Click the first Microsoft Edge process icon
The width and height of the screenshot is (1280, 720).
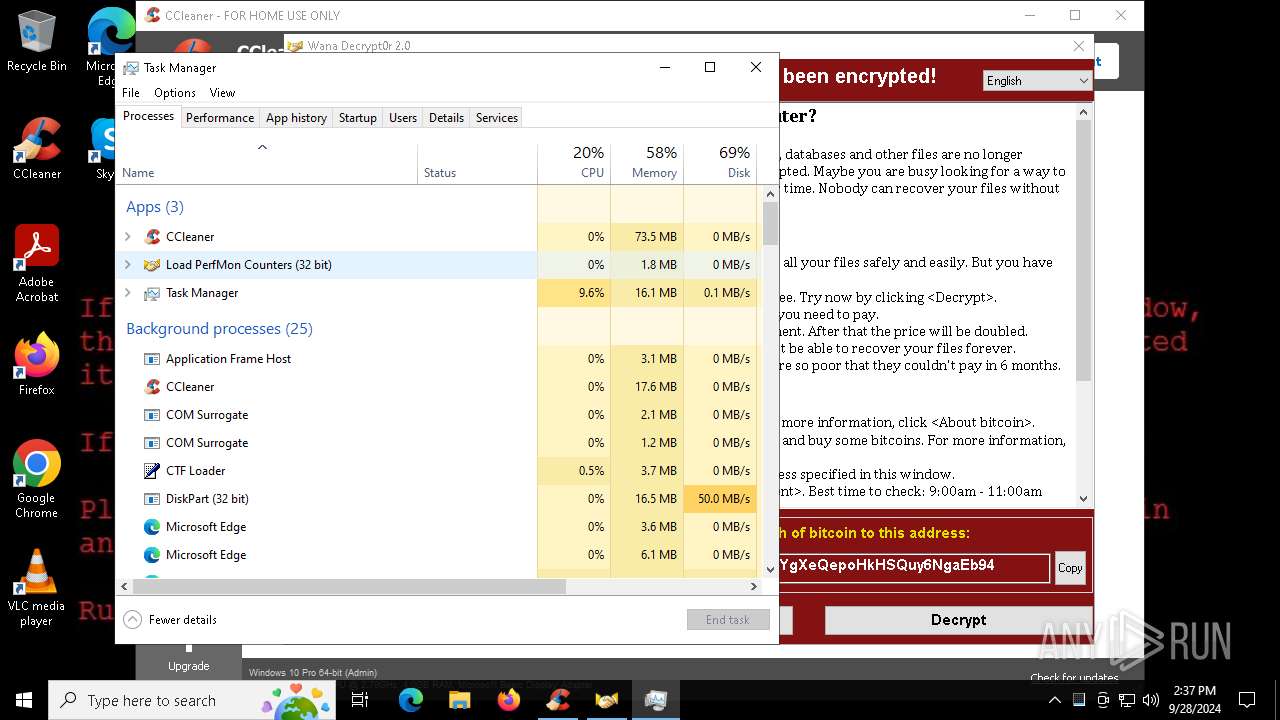152,527
